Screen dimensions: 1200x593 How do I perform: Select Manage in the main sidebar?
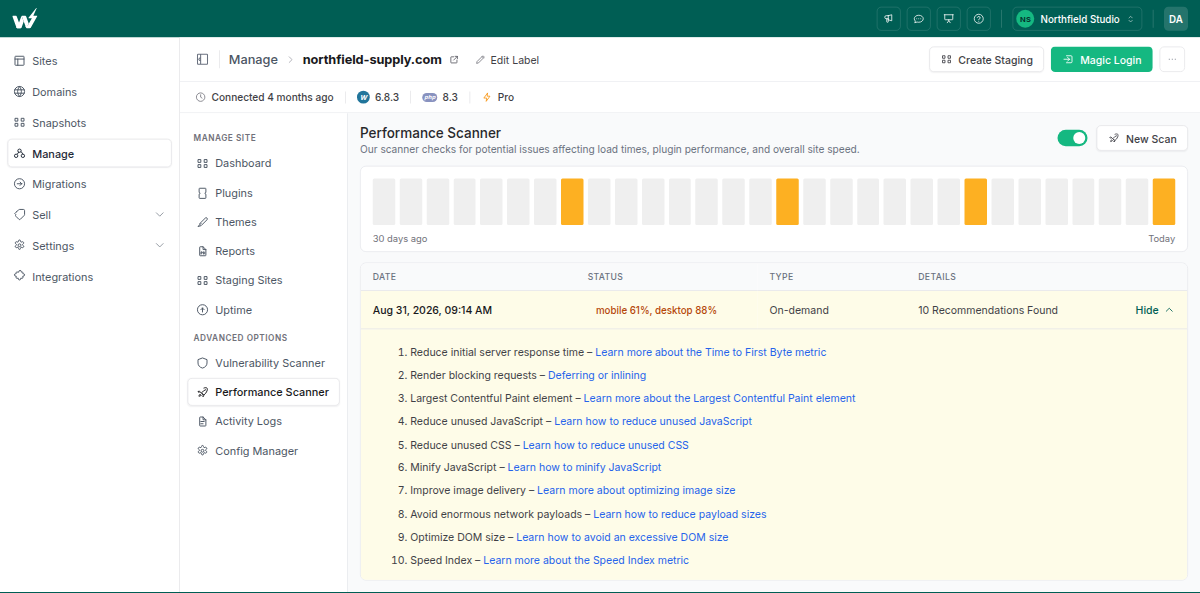(x=89, y=154)
